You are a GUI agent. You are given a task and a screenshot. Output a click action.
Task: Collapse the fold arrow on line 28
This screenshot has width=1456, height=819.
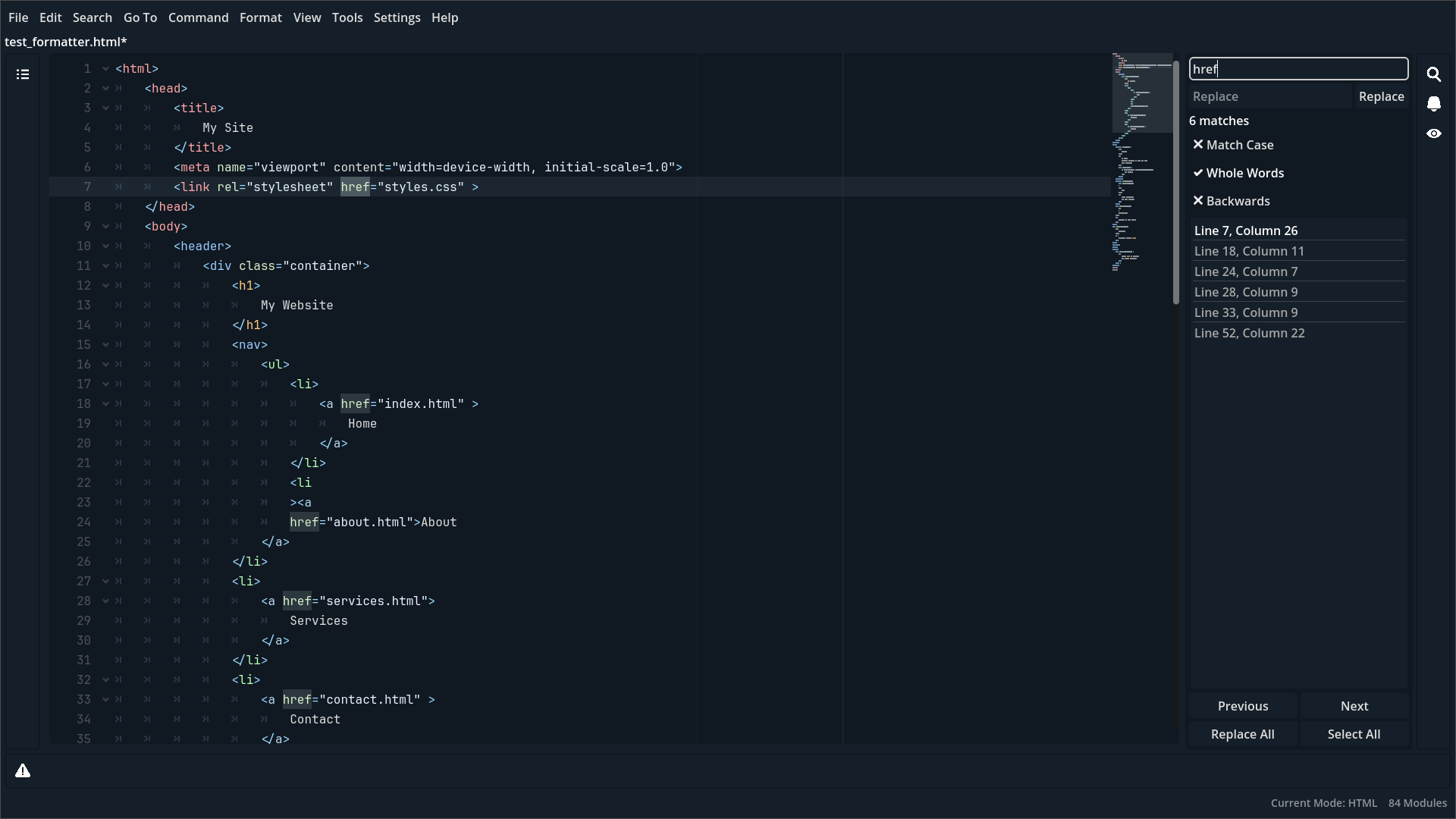point(105,601)
